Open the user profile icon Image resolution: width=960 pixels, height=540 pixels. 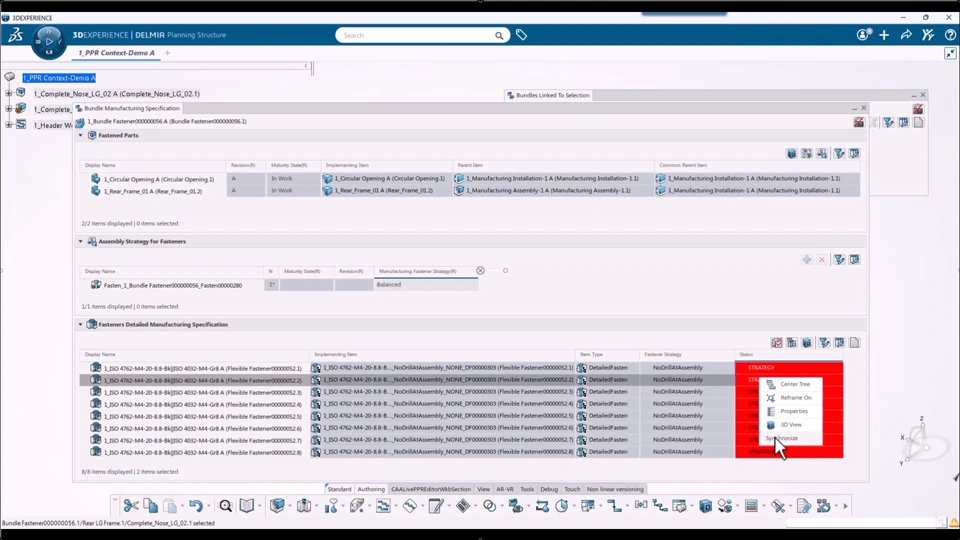coord(863,35)
